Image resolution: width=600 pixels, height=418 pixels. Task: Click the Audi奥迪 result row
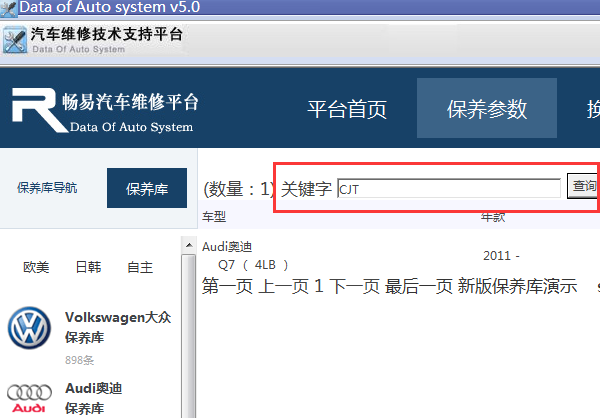coord(227,247)
